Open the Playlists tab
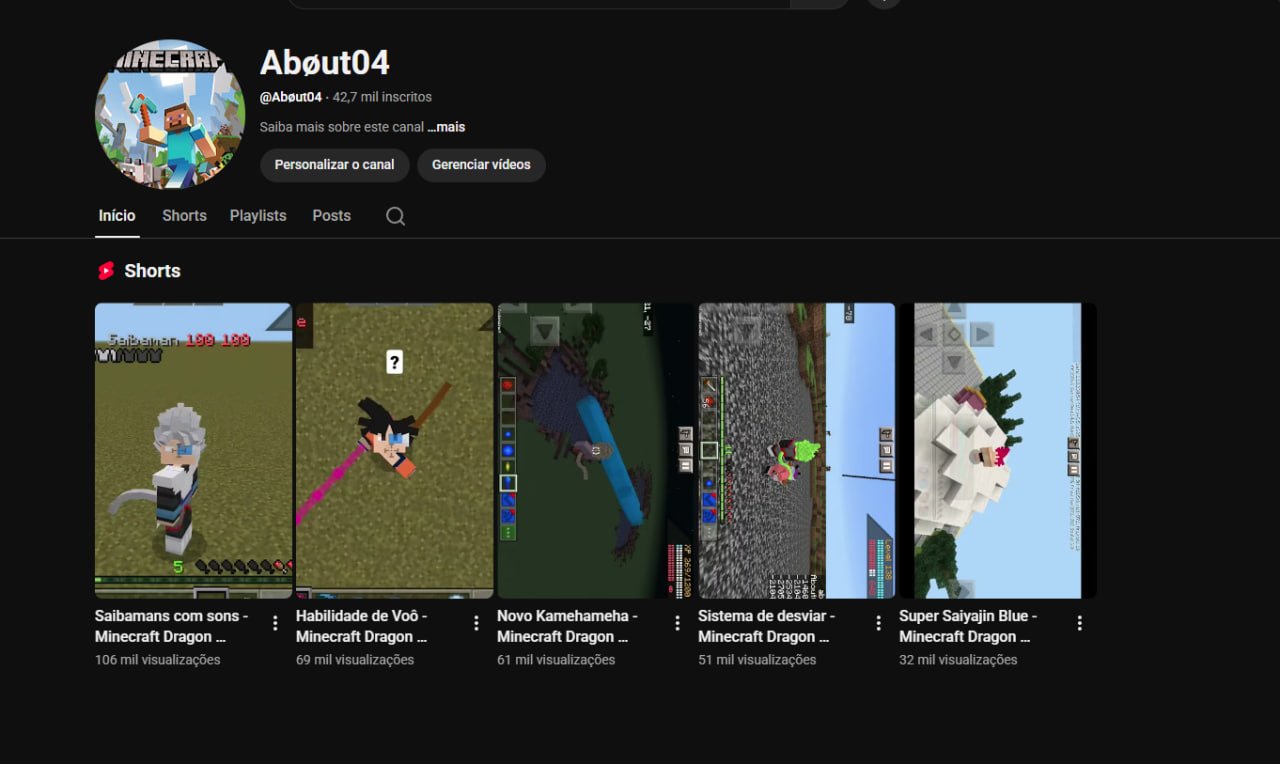This screenshot has height=764, width=1280. tap(258, 216)
